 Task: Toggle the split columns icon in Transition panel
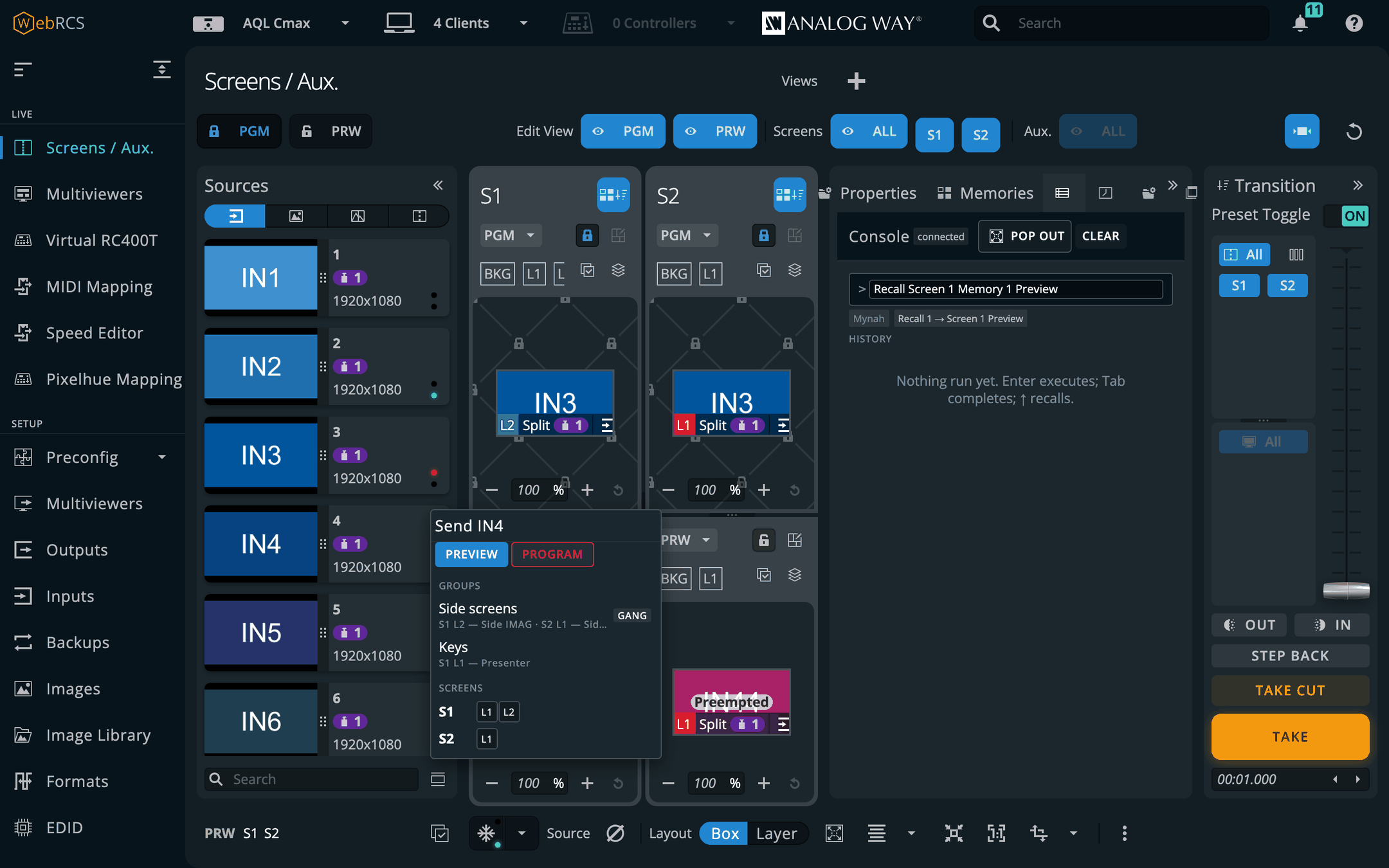pyautogui.click(x=1296, y=255)
